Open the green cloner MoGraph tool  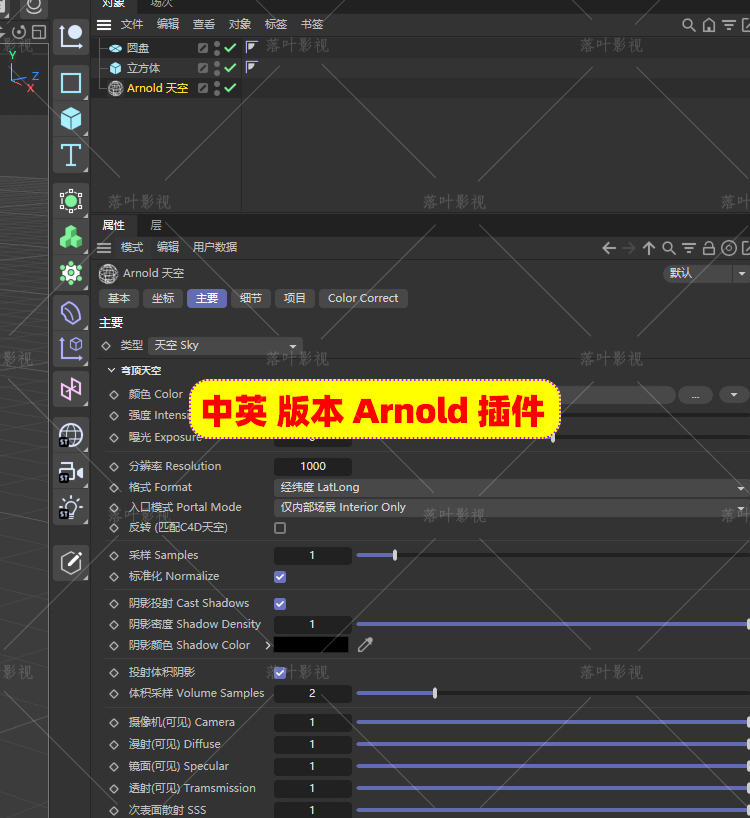(71, 236)
